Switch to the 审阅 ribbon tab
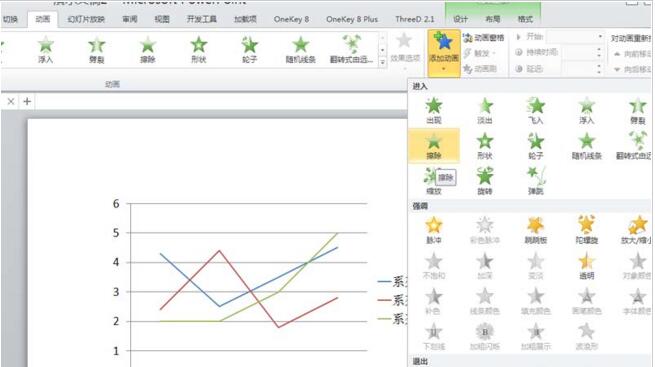Image resolution: width=655 pixels, height=367 pixels. click(x=130, y=19)
